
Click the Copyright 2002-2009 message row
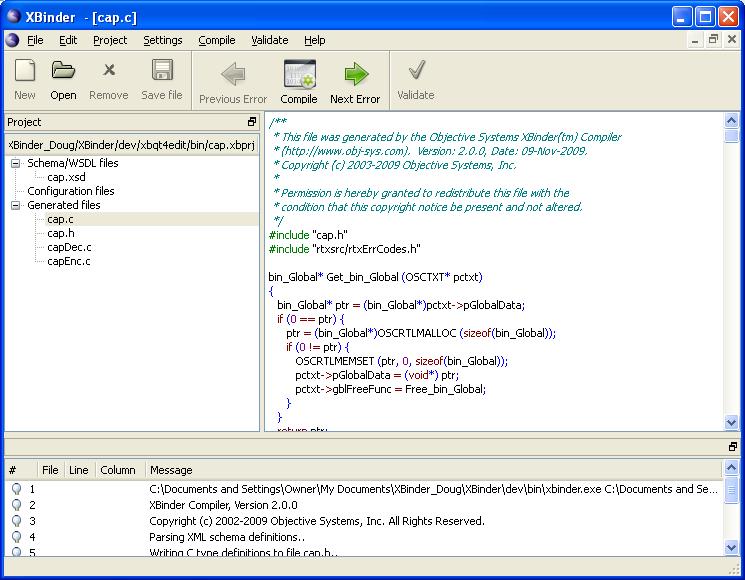coord(317,521)
